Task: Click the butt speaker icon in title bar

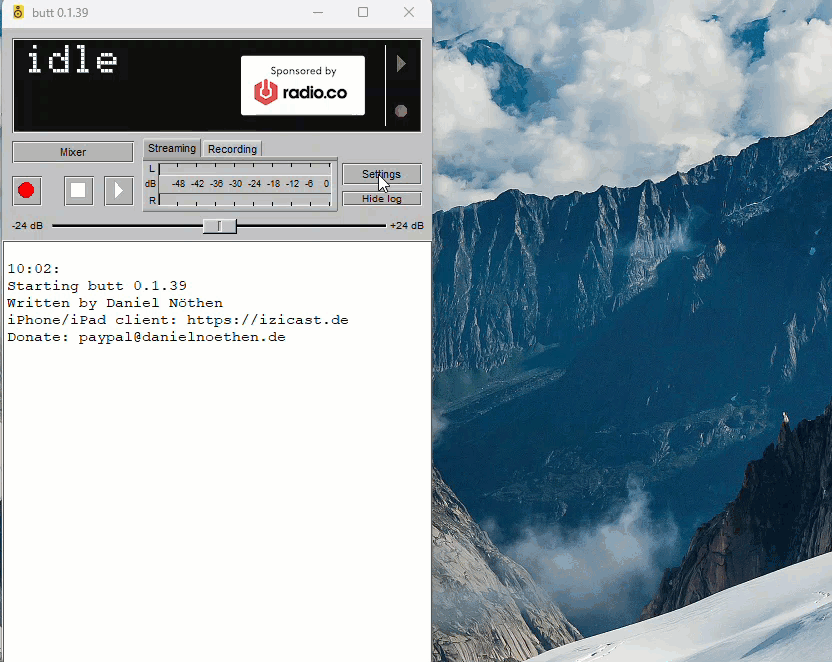Action: click(x=18, y=12)
